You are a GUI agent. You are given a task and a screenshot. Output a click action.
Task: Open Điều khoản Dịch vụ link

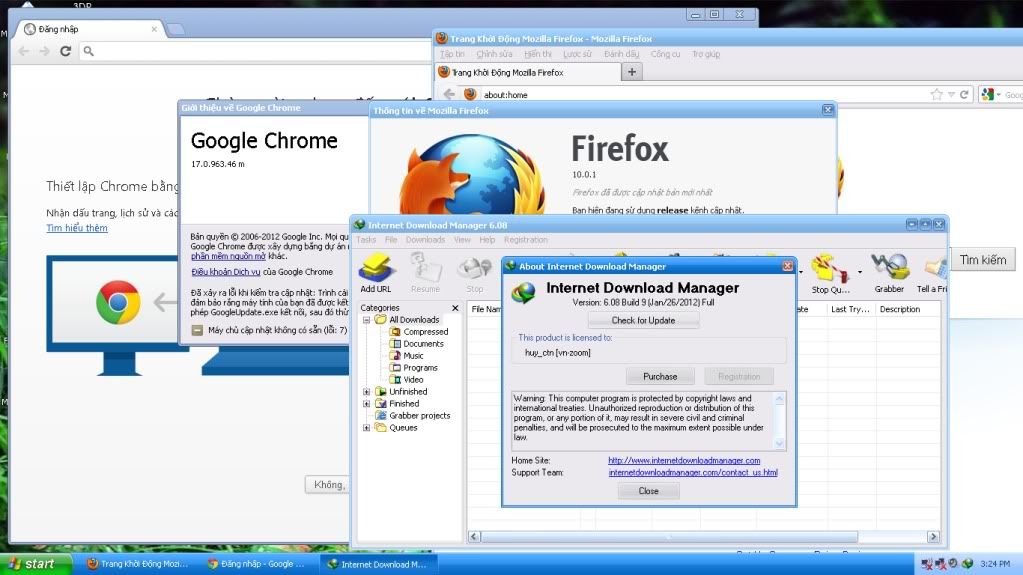[x=226, y=272]
